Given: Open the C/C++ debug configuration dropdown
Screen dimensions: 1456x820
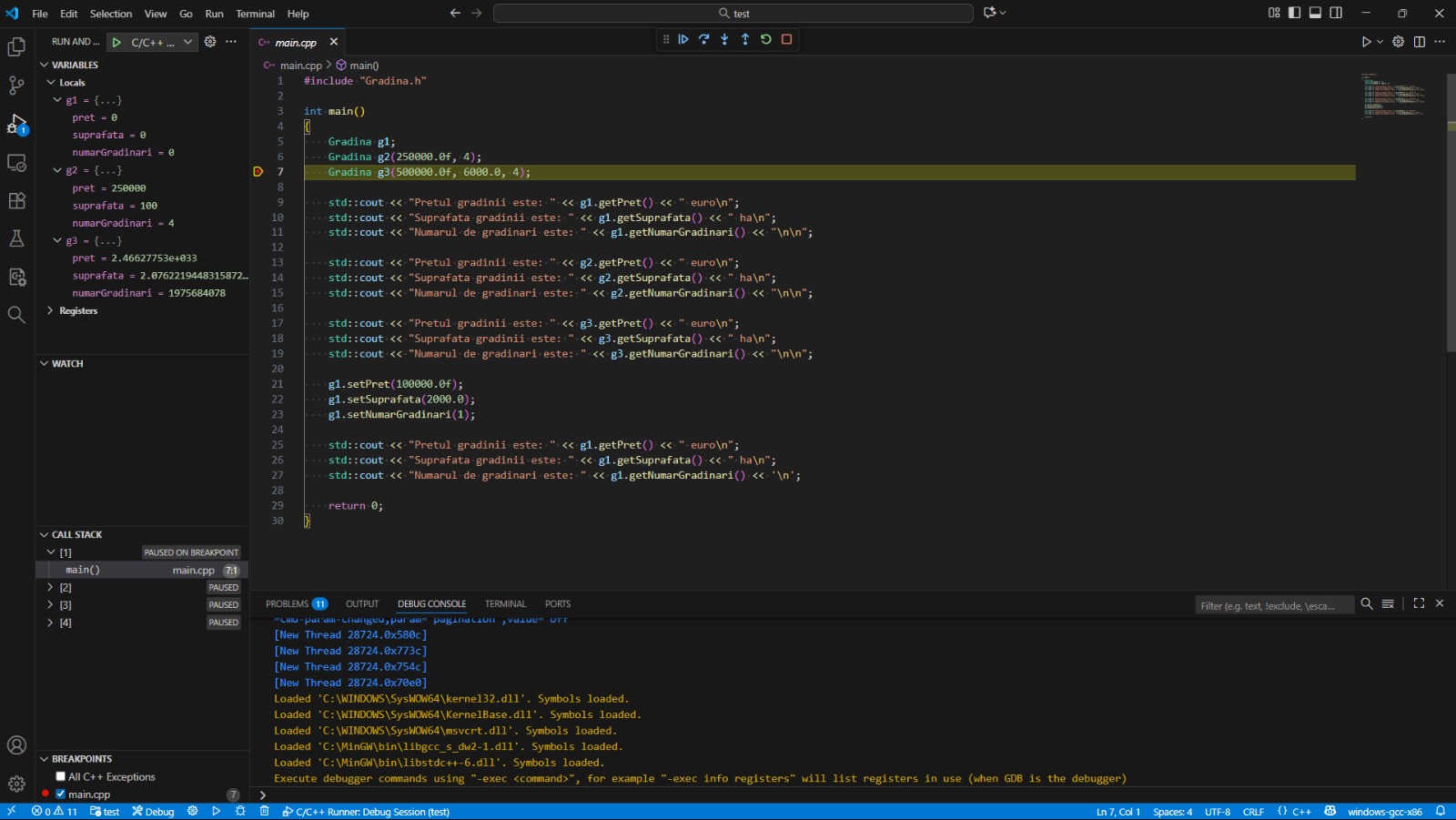Looking at the screenshot, I should coord(187,42).
